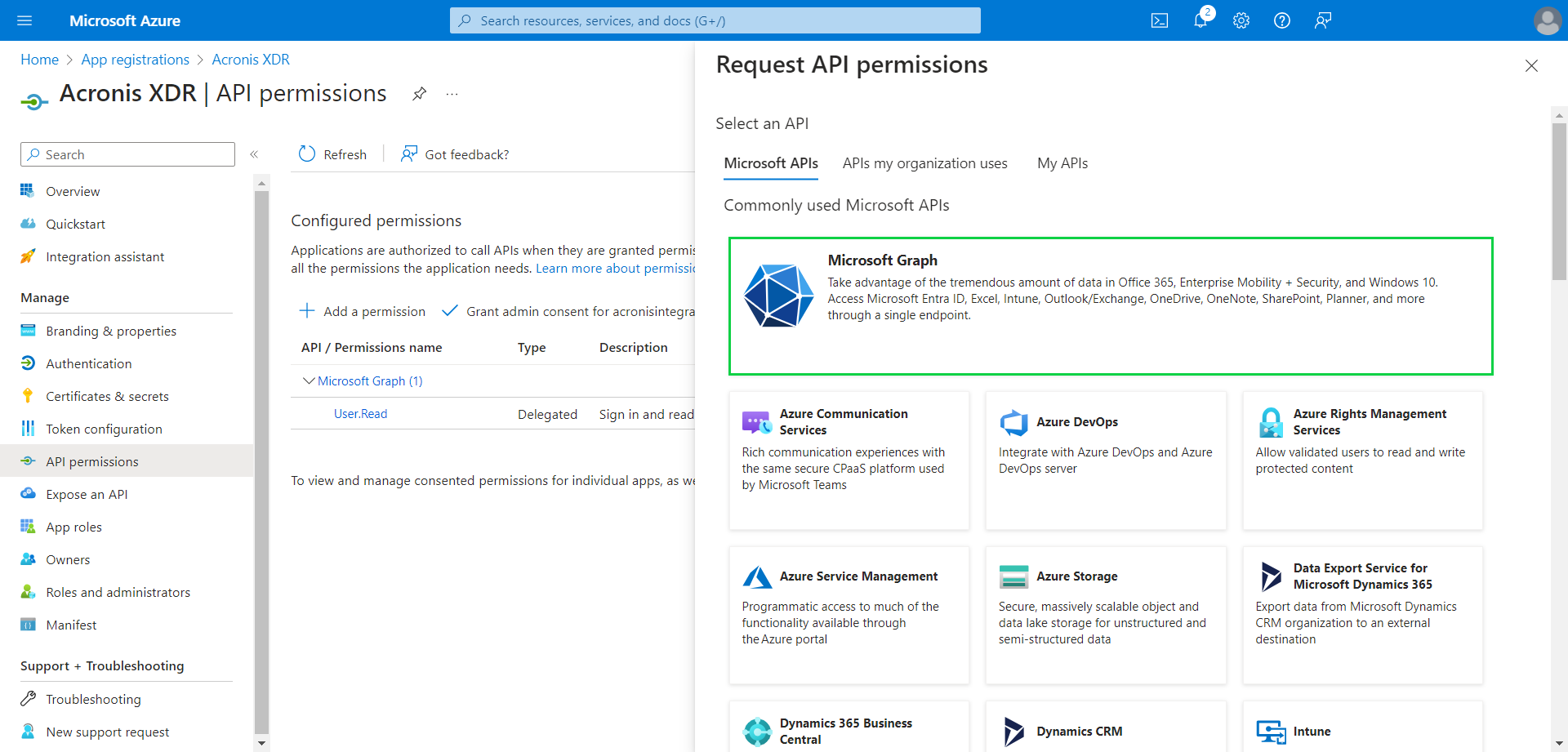This screenshot has height=752, width=1568.
Task: Choose the Azure DevOps API tile
Action: [1105, 461]
